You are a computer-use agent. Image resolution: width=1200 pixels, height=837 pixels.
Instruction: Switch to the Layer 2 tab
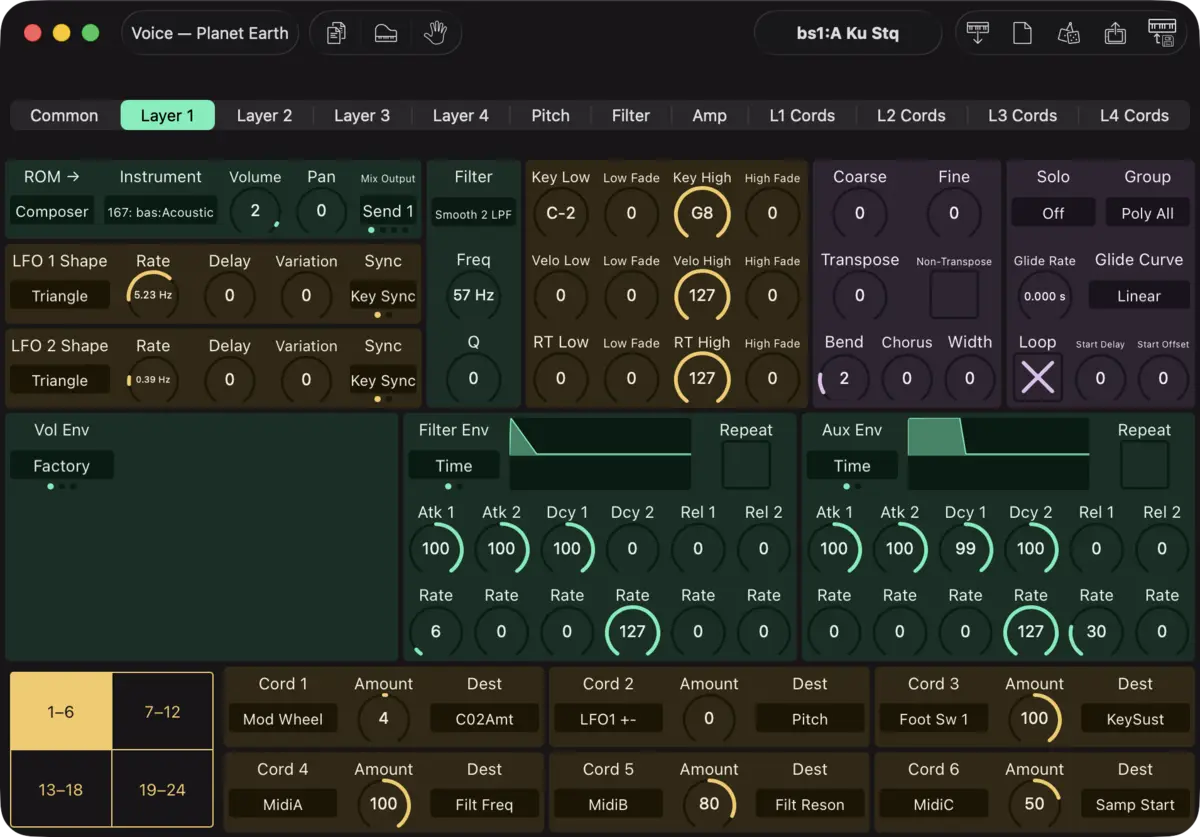coord(264,115)
